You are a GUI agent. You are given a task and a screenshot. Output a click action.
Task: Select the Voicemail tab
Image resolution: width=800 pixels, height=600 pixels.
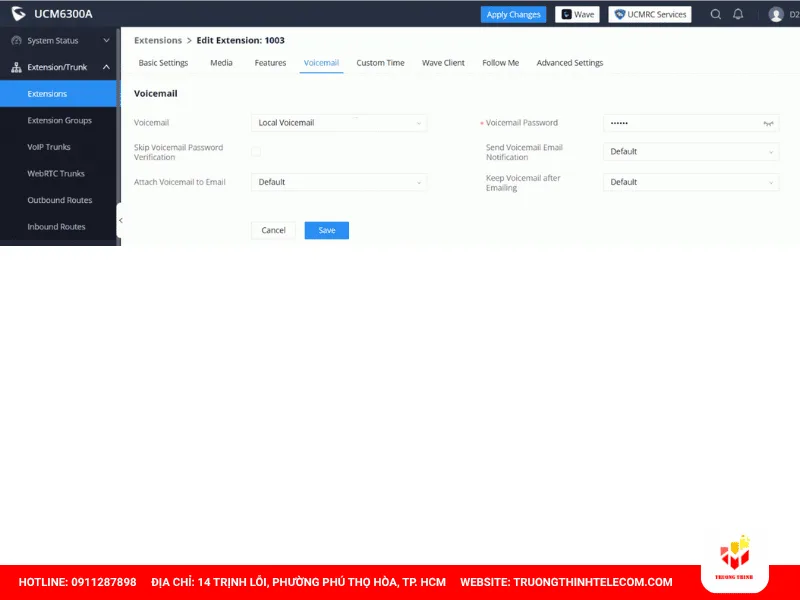click(321, 63)
